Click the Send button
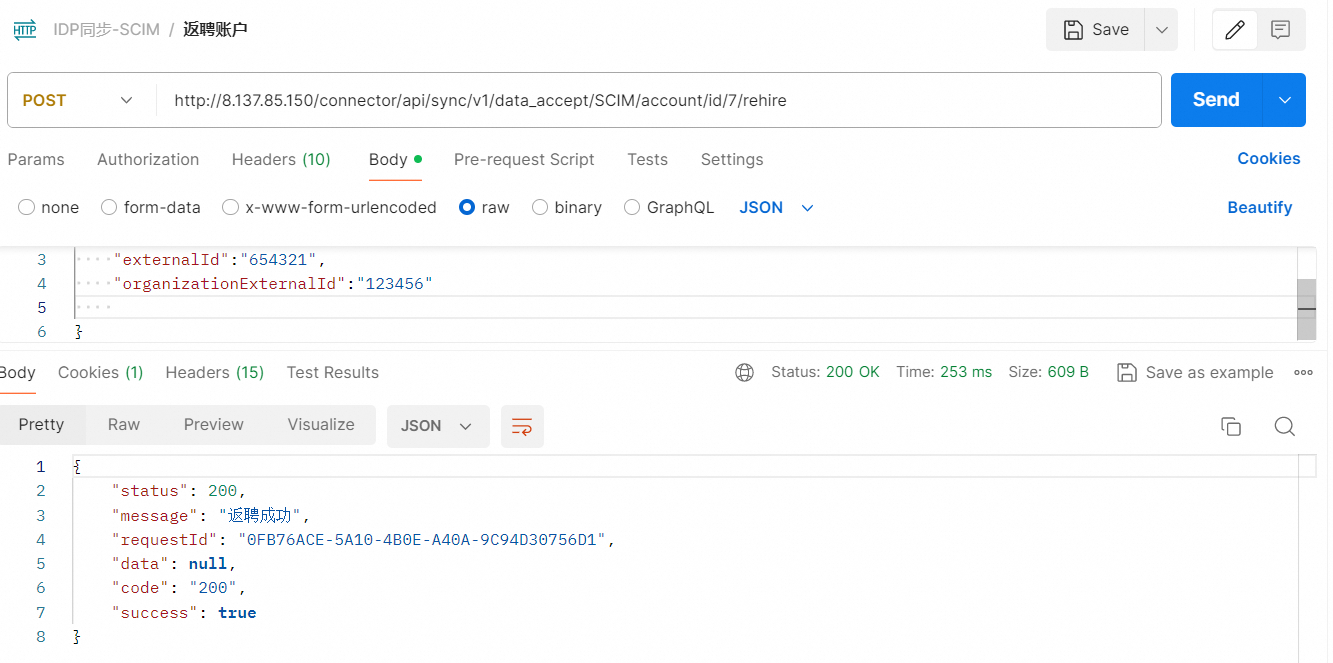The height and width of the screenshot is (663, 1333). pyautogui.click(x=1216, y=100)
